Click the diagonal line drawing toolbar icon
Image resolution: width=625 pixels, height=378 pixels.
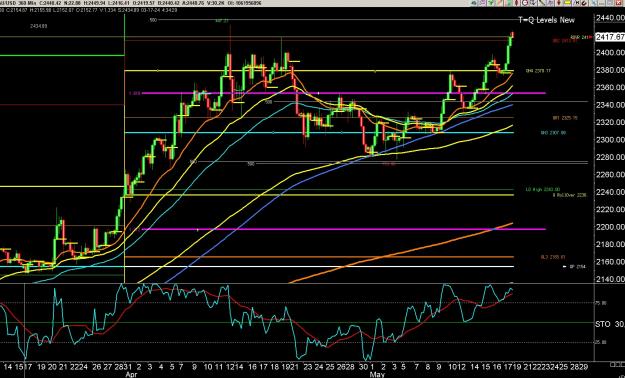(542, 3)
